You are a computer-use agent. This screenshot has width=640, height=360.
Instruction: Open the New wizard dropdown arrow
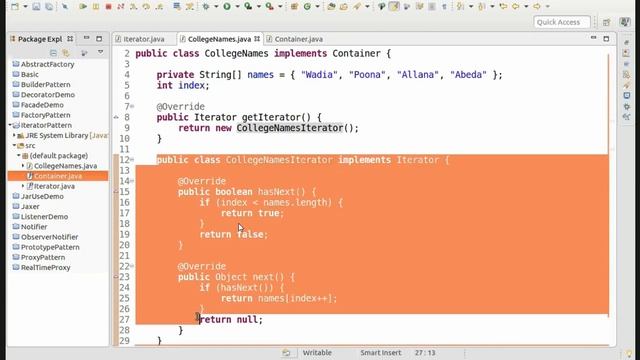25,7
